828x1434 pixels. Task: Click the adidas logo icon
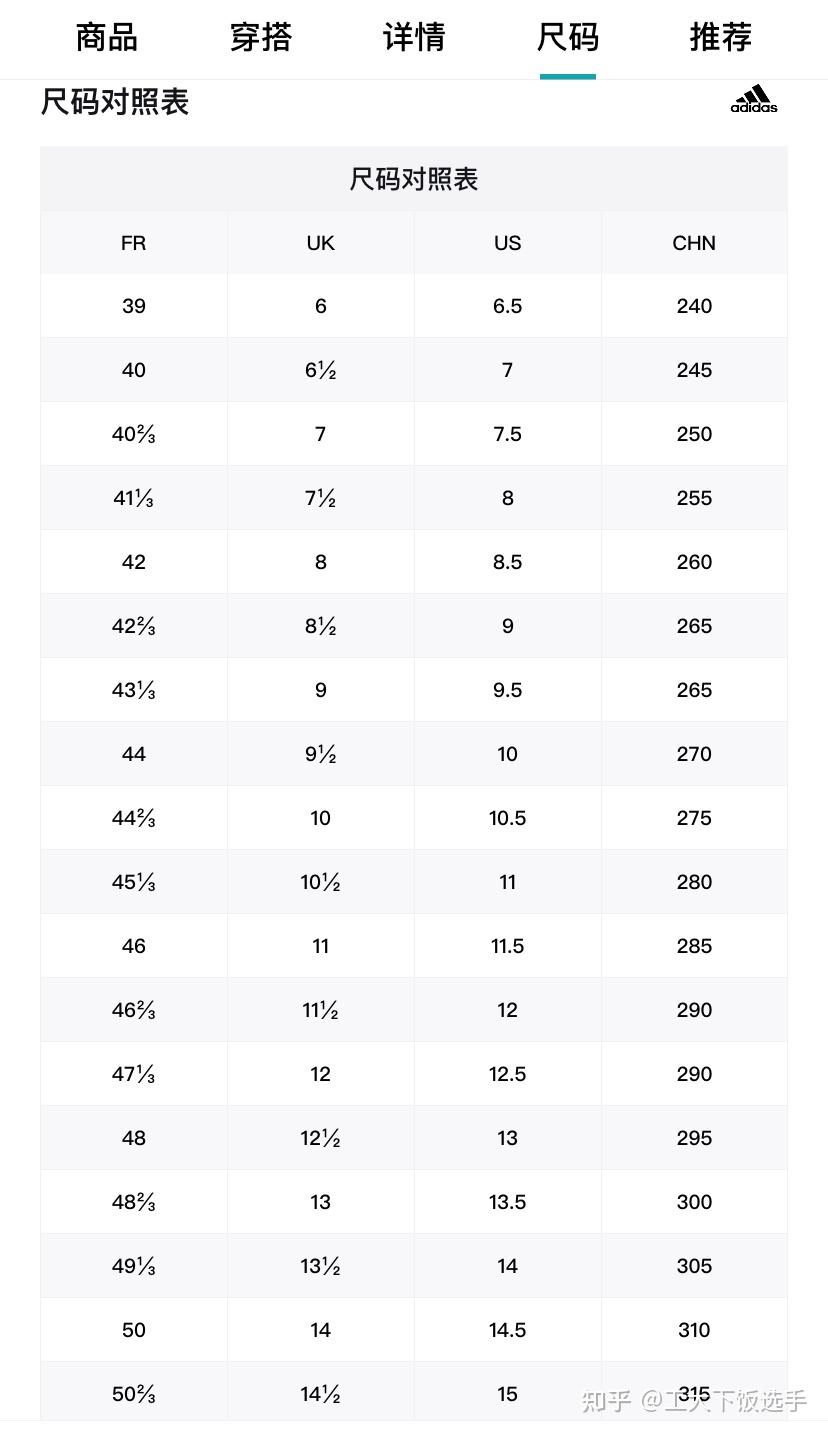click(x=754, y=99)
